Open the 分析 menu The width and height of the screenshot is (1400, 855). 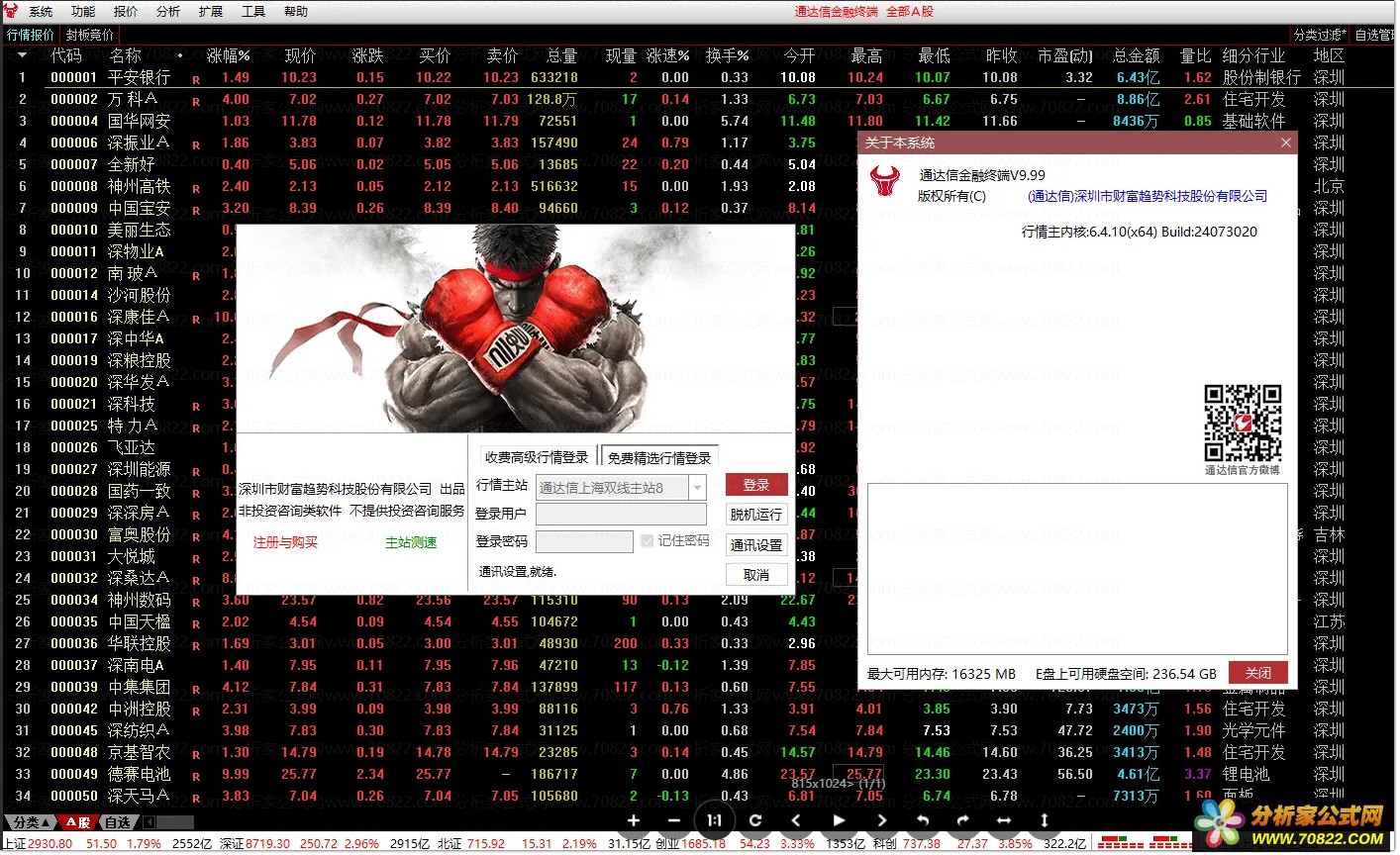(x=168, y=12)
